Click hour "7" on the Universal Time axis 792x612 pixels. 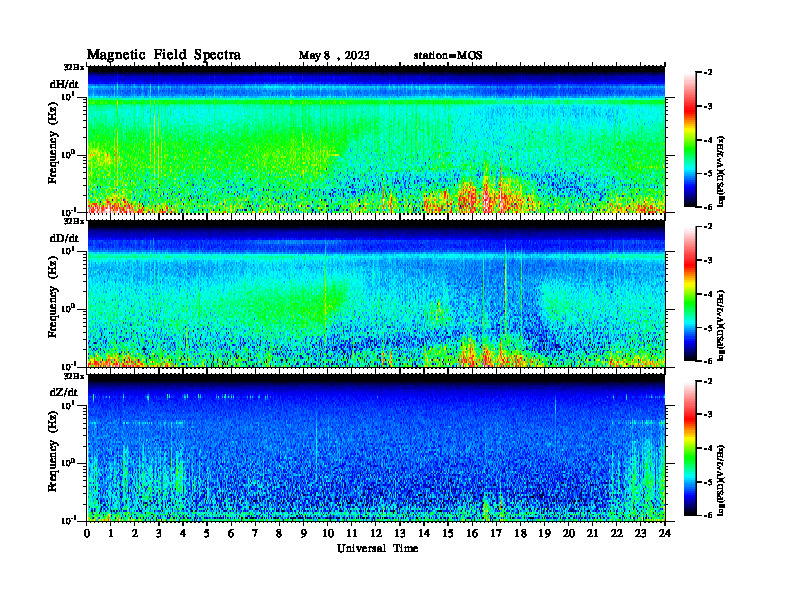click(255, 533)
